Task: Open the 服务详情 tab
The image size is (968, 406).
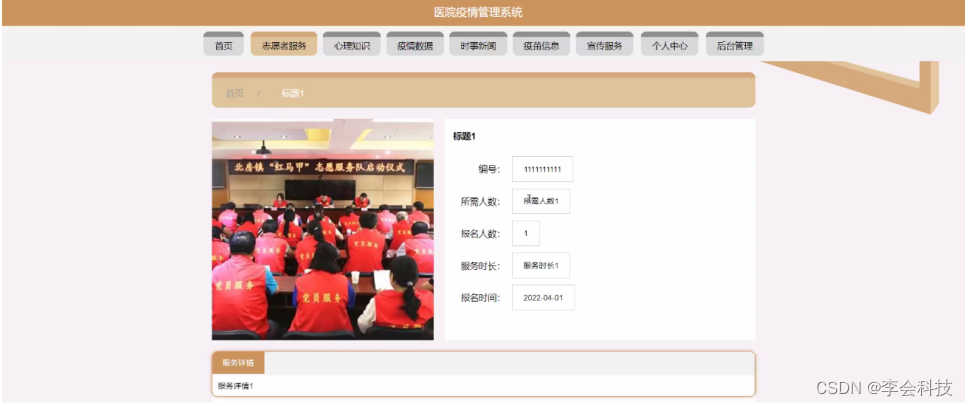Action: click(x=238, y=363)
